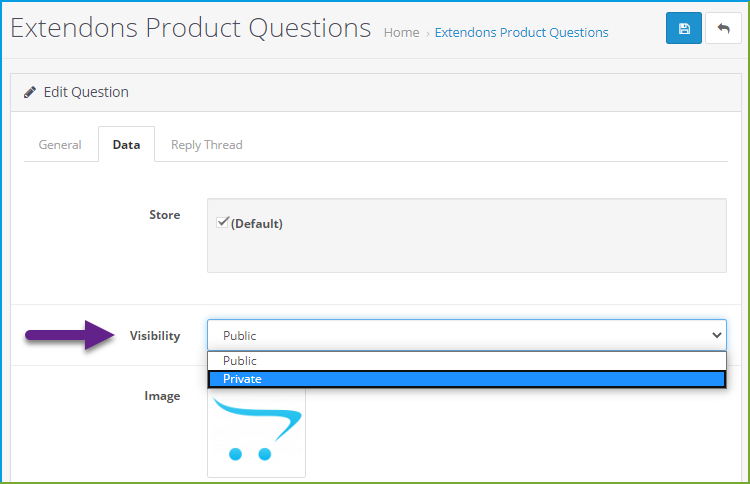Click the Image field label
Image resolution: width=750 pixels, height=484 pixels.
tap(162, 396)
